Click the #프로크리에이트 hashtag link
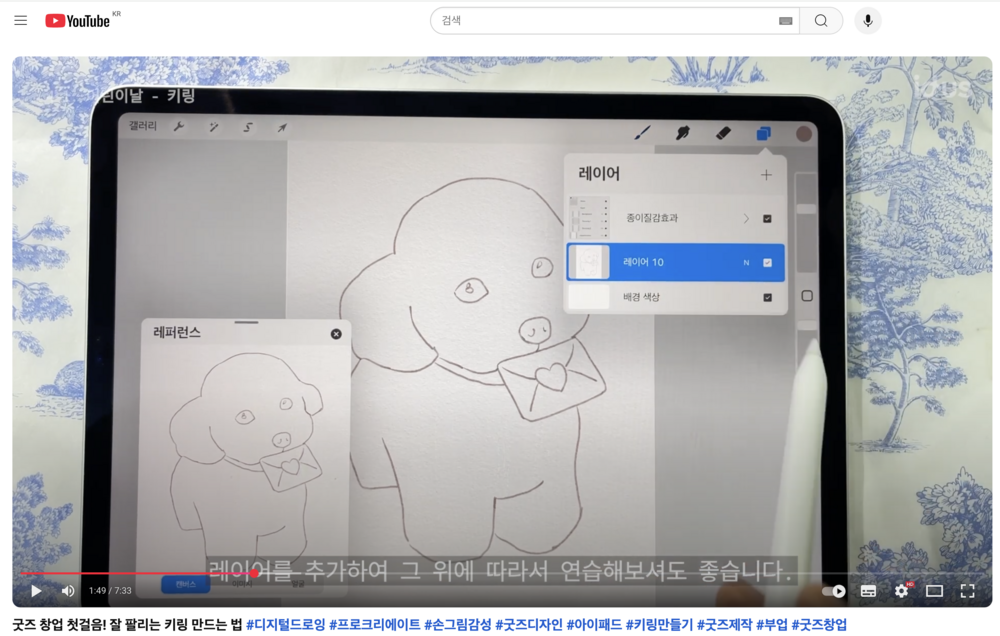 click(x=375, y=625)
